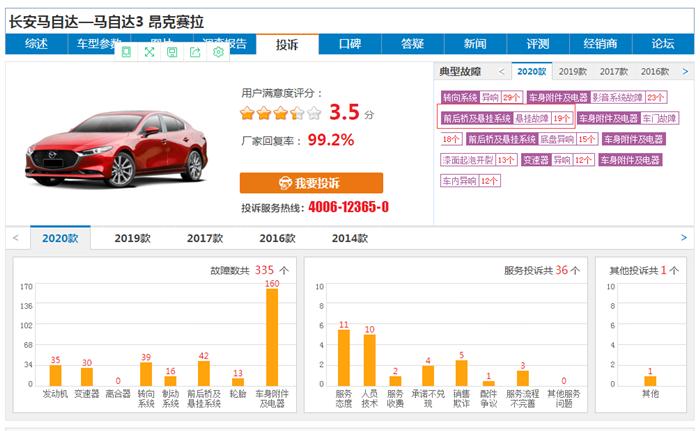Click the 变速器 bar showing 30
Screen dimensions: 700x431
click(x=87, y=377)
